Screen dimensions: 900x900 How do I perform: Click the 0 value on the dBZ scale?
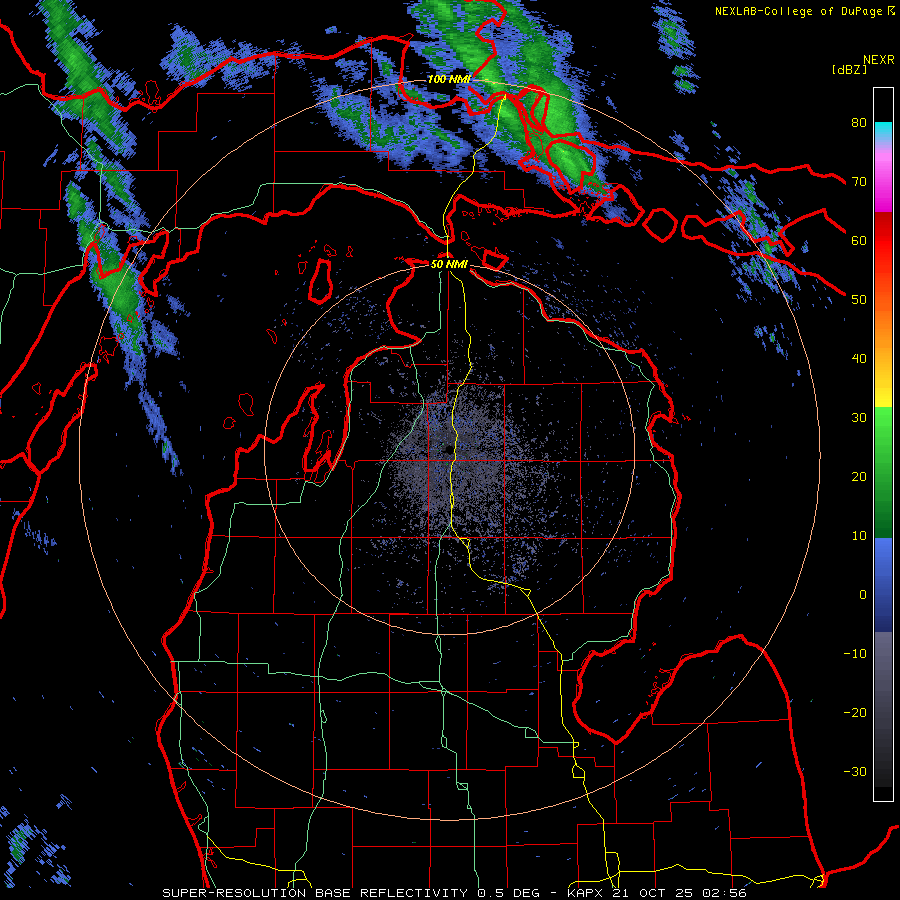coord(863,595)
